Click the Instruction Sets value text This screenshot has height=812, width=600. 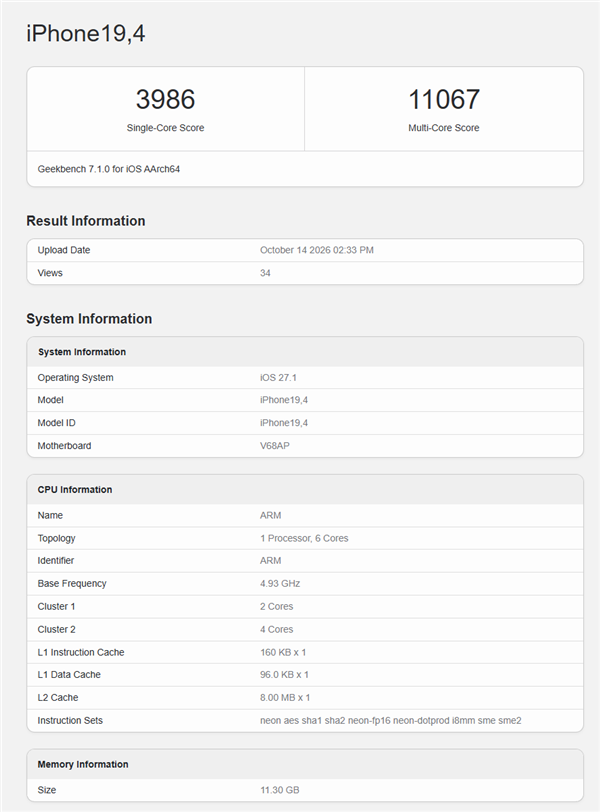coord(390,720)
